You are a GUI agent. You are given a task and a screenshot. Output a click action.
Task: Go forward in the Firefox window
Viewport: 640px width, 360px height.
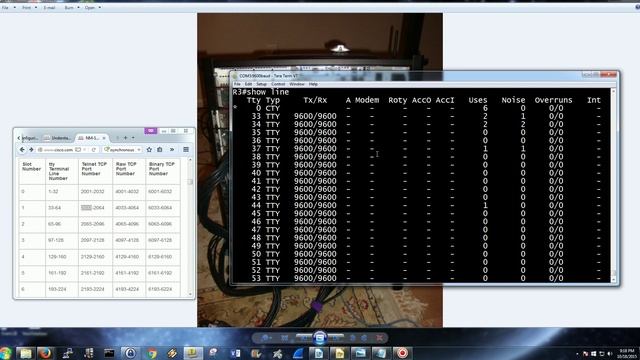[x=31, y=150]
